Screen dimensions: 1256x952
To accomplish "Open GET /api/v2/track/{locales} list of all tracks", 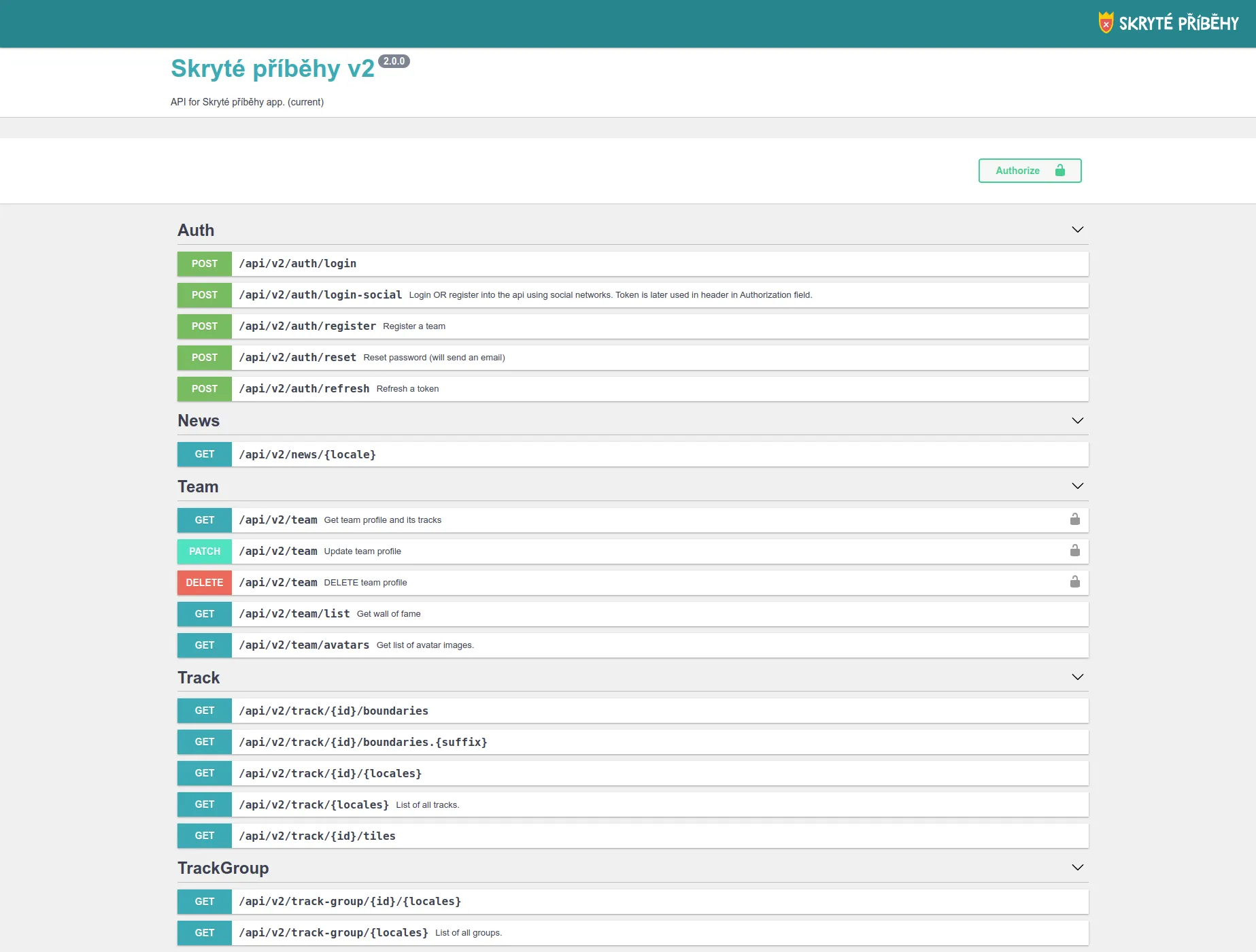I will 633,804.
